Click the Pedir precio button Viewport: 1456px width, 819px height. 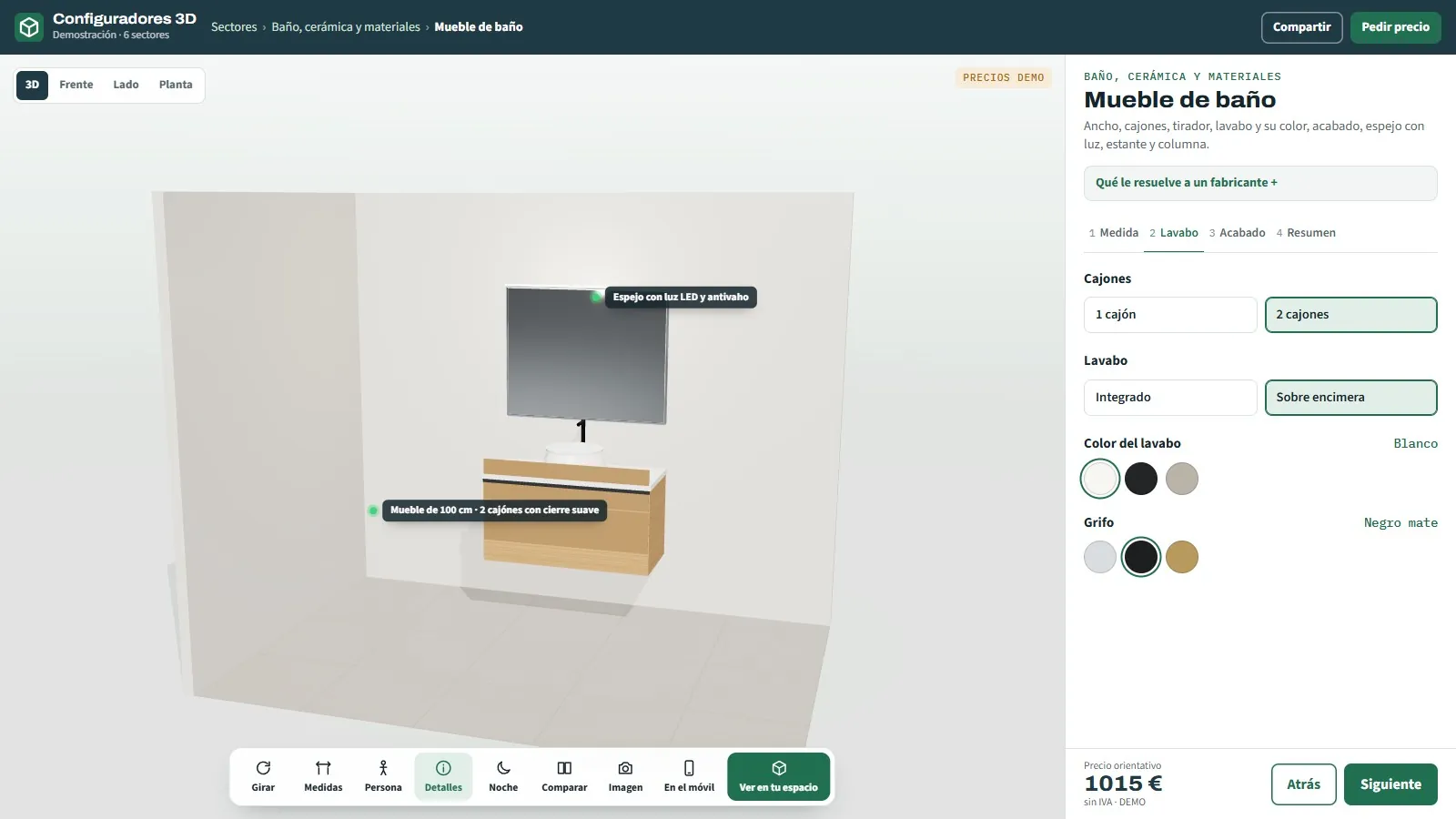click(1395, 27)
